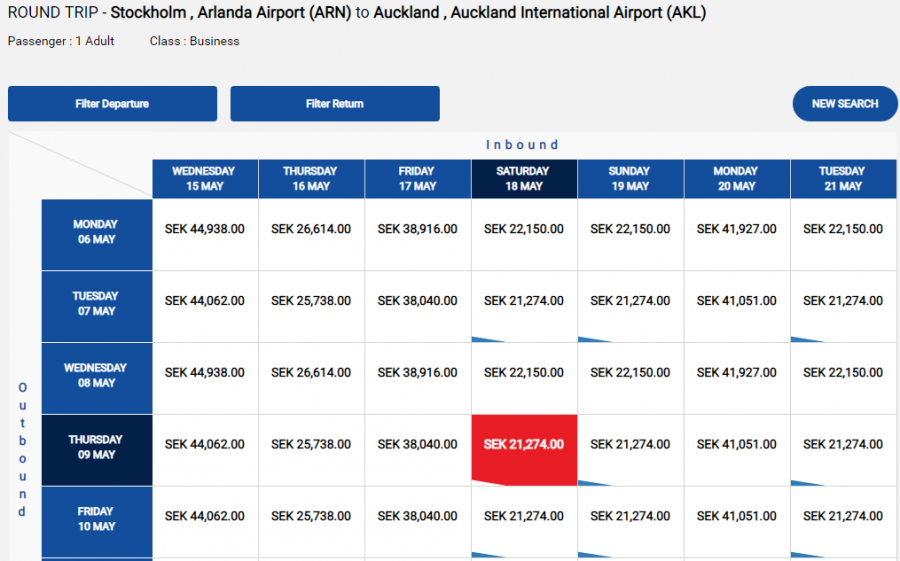Select fare for 08 May and 17 May
The width and height of the screenshot is (900, 561).
417,373
